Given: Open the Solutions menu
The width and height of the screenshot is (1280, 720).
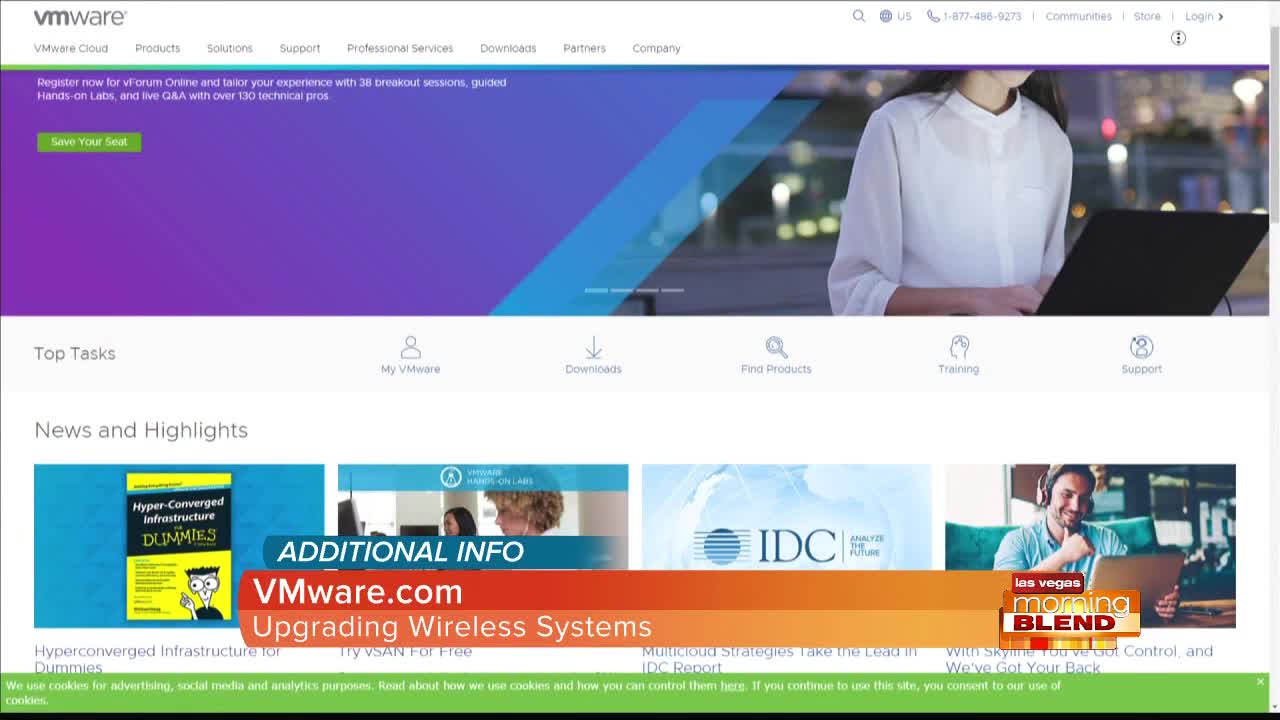Looking at the screenshot, I should [230, 48].
